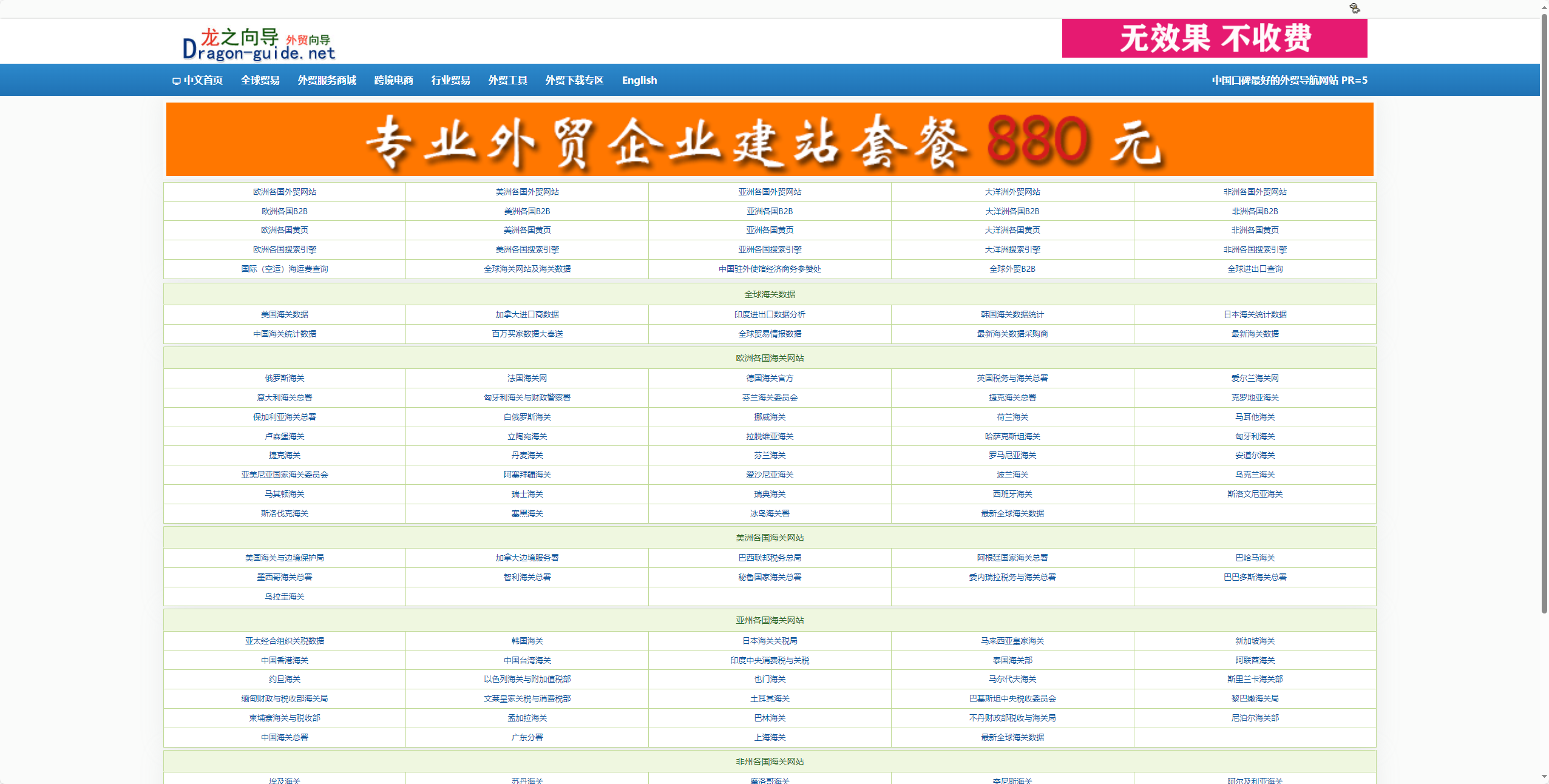Image resolution: width=1549 pixels, height=784 pixels.
Task: Open the 美国海关数据 link
Action: click(284, 314)
